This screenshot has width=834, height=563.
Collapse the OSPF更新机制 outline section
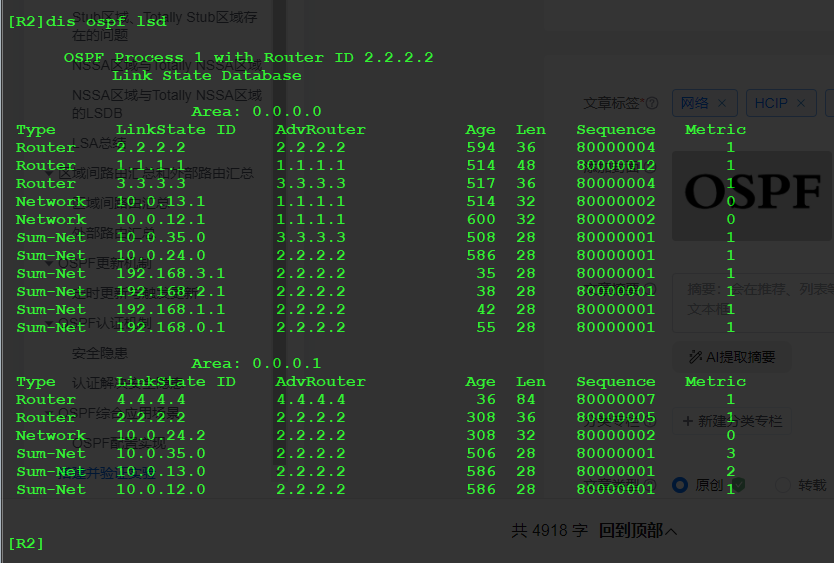[49, 263]
